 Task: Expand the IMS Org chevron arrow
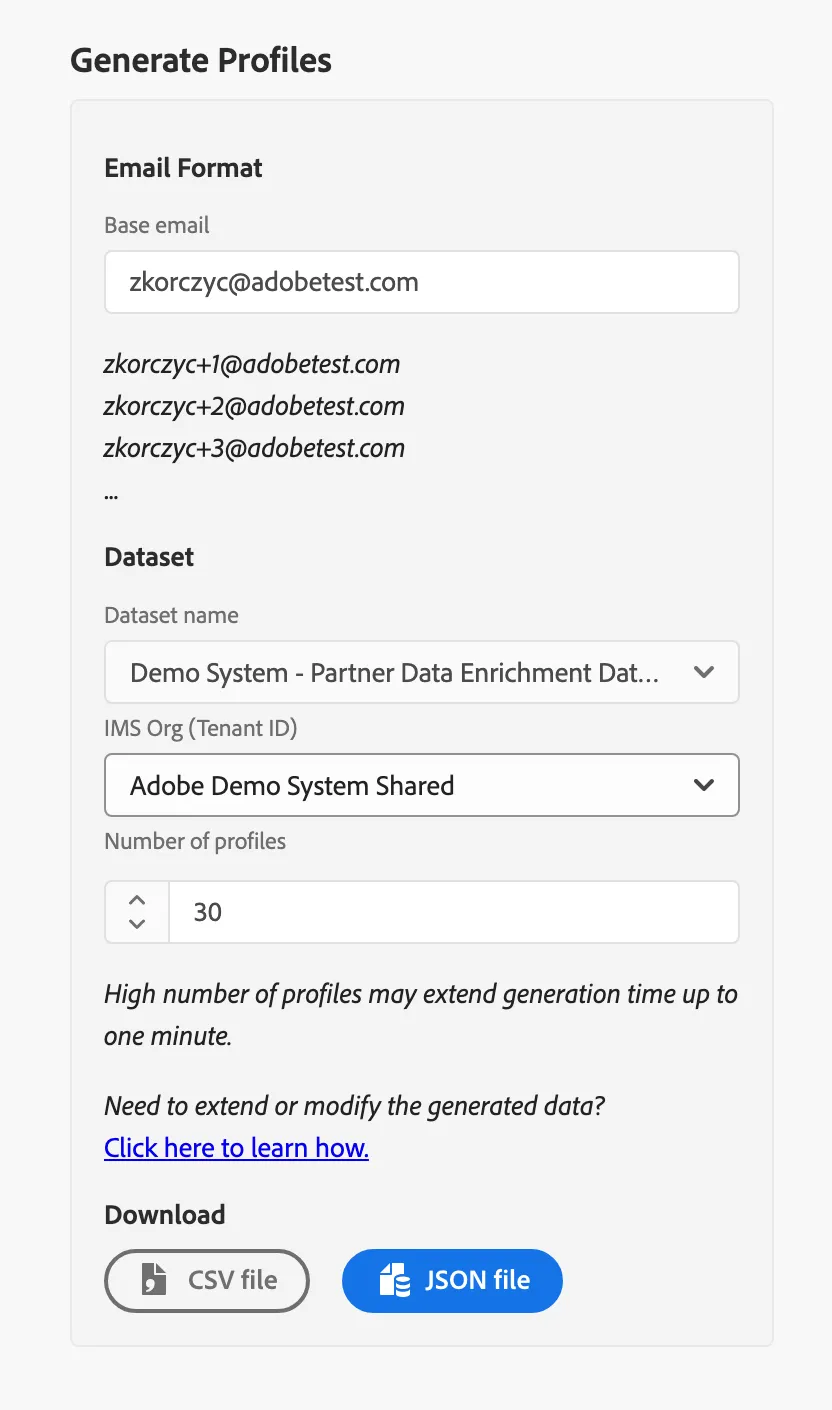pyautogui.click(x=704, y=785)
